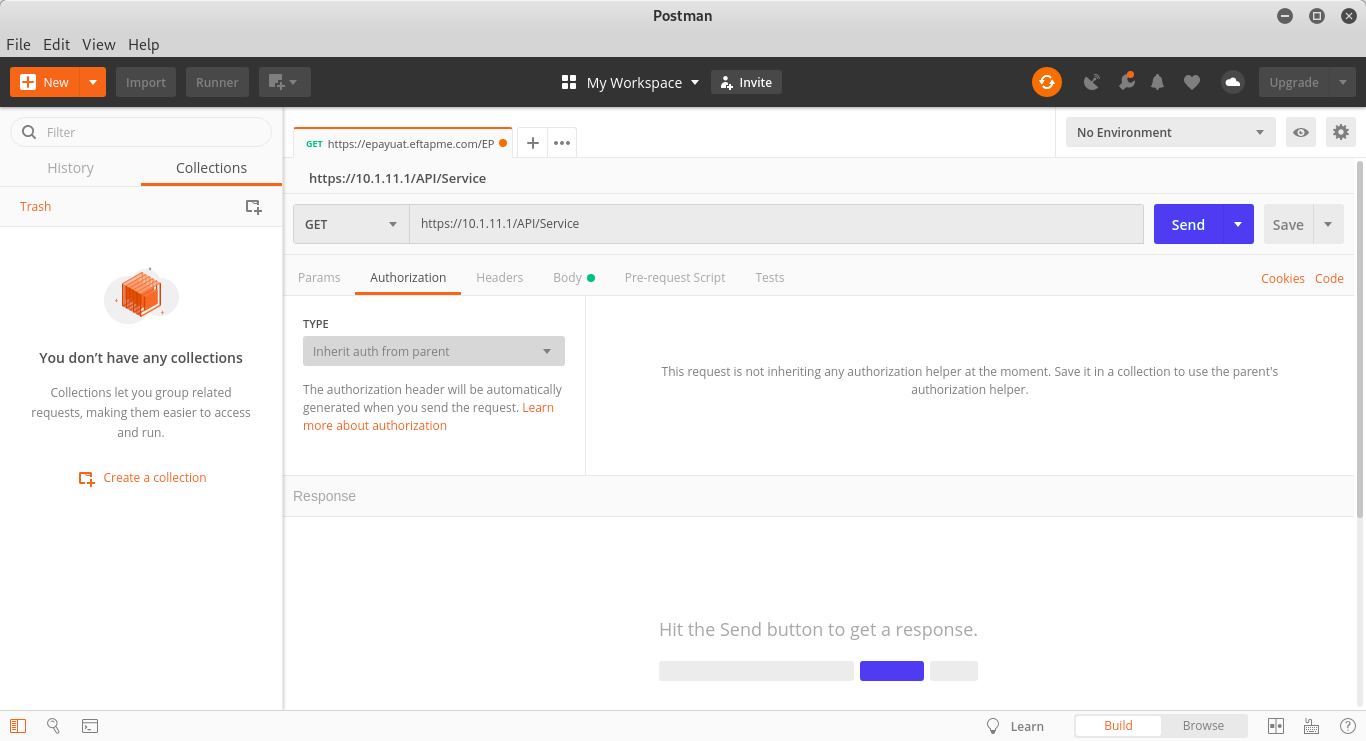Open the tab options ellipsis menu
The image size is (1366, 741).
point(562,143)
